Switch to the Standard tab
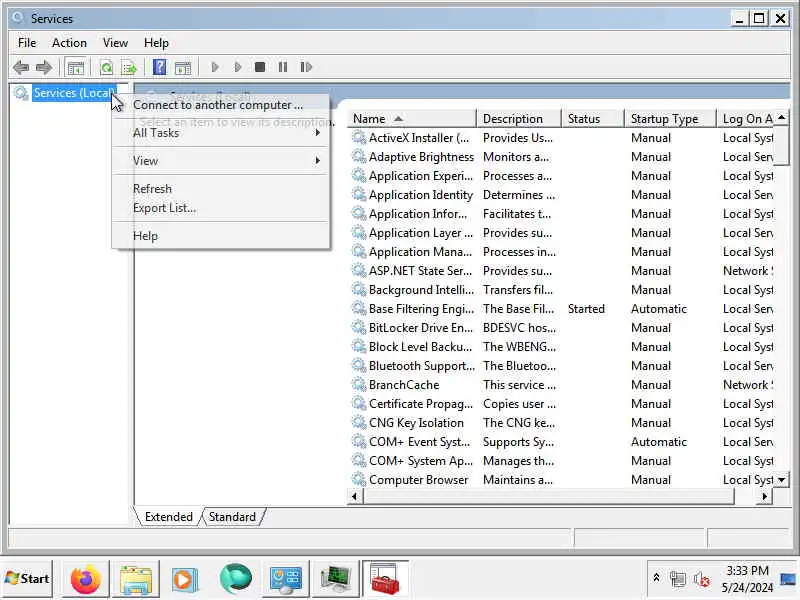 tap(232, 517)
